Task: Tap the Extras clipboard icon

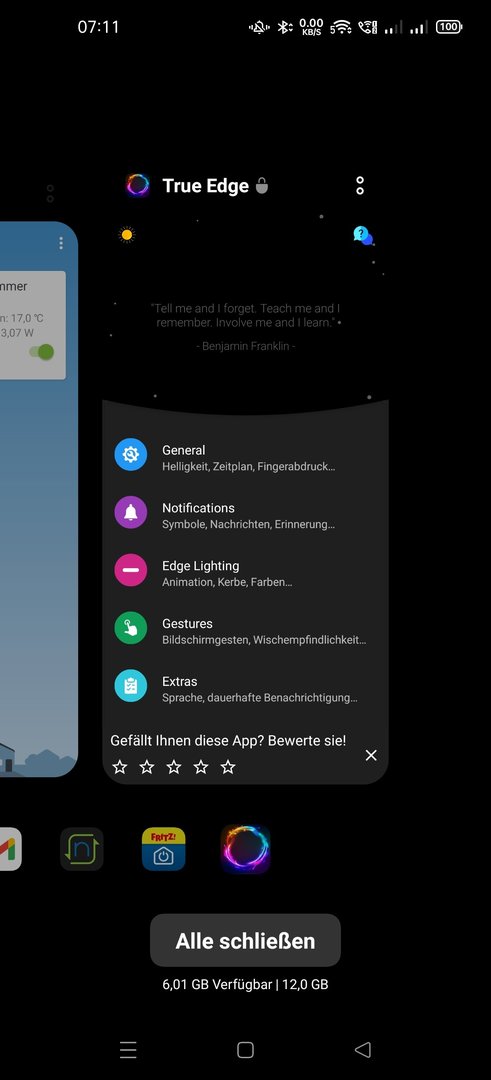Action: pyautogui.click(x=131, y=686)
